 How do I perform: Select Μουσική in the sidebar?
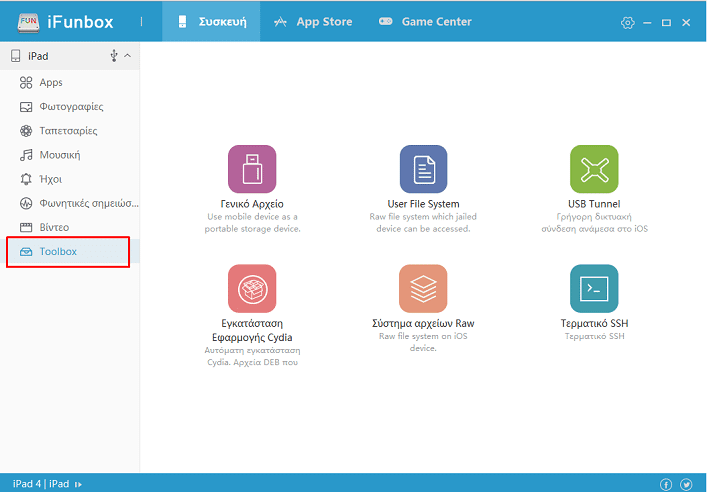click(x=59, y=155)
